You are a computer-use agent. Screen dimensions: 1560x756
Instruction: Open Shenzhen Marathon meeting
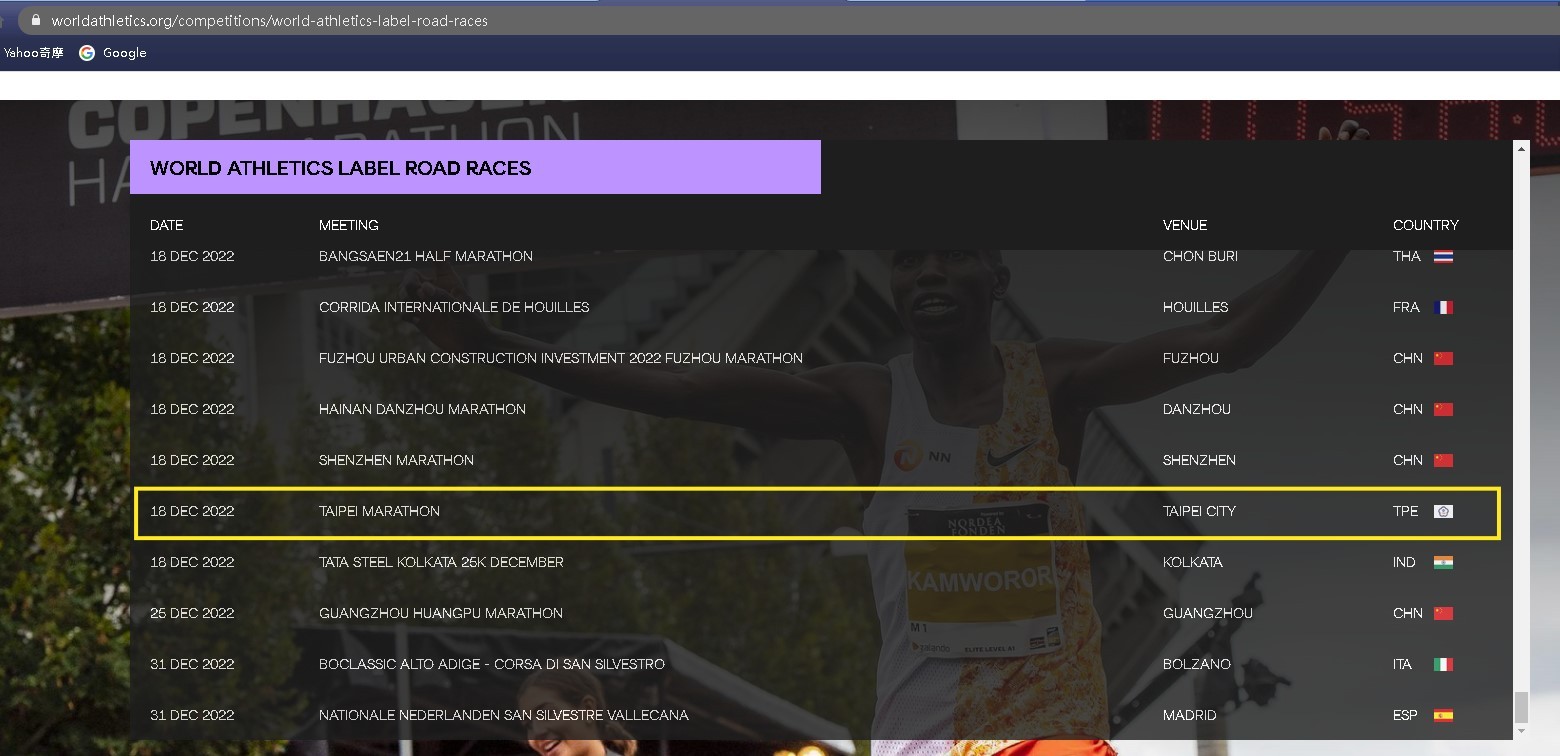coord(397,460)
